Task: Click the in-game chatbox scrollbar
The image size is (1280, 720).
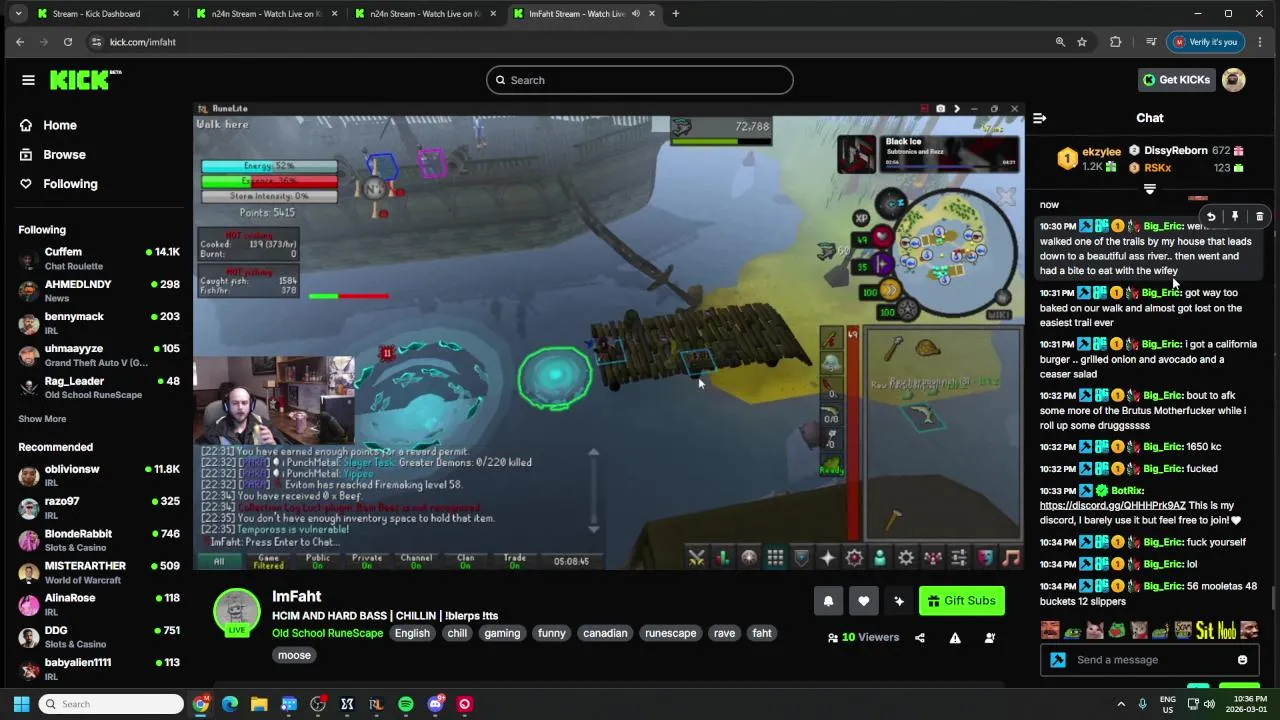Action: point(593,490)
